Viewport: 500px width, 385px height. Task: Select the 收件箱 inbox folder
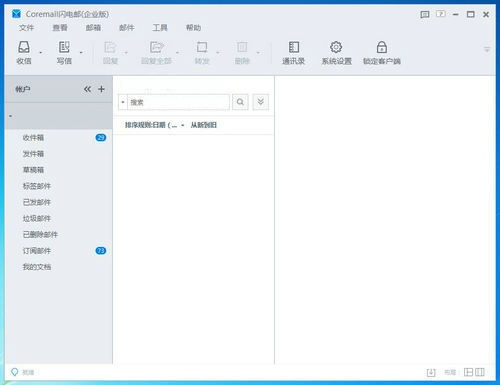tap(59, 138)
